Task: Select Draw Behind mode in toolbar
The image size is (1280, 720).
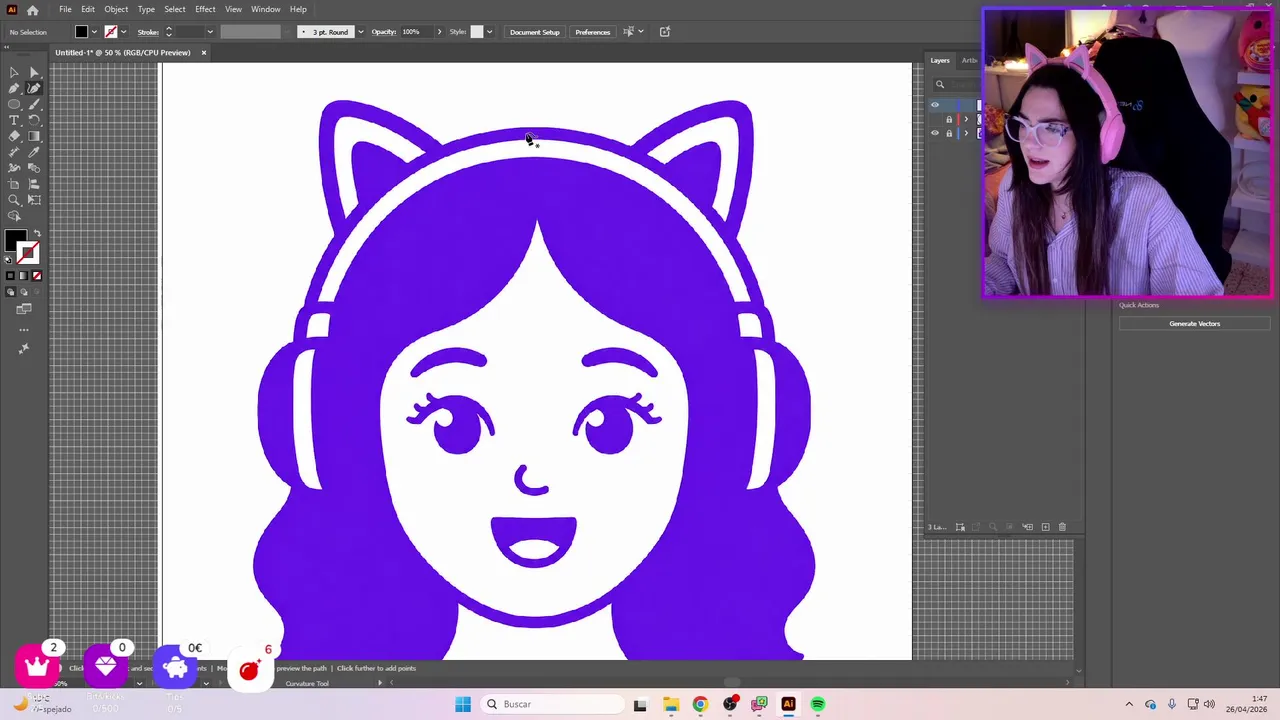Action: click(x=23, y=291)
